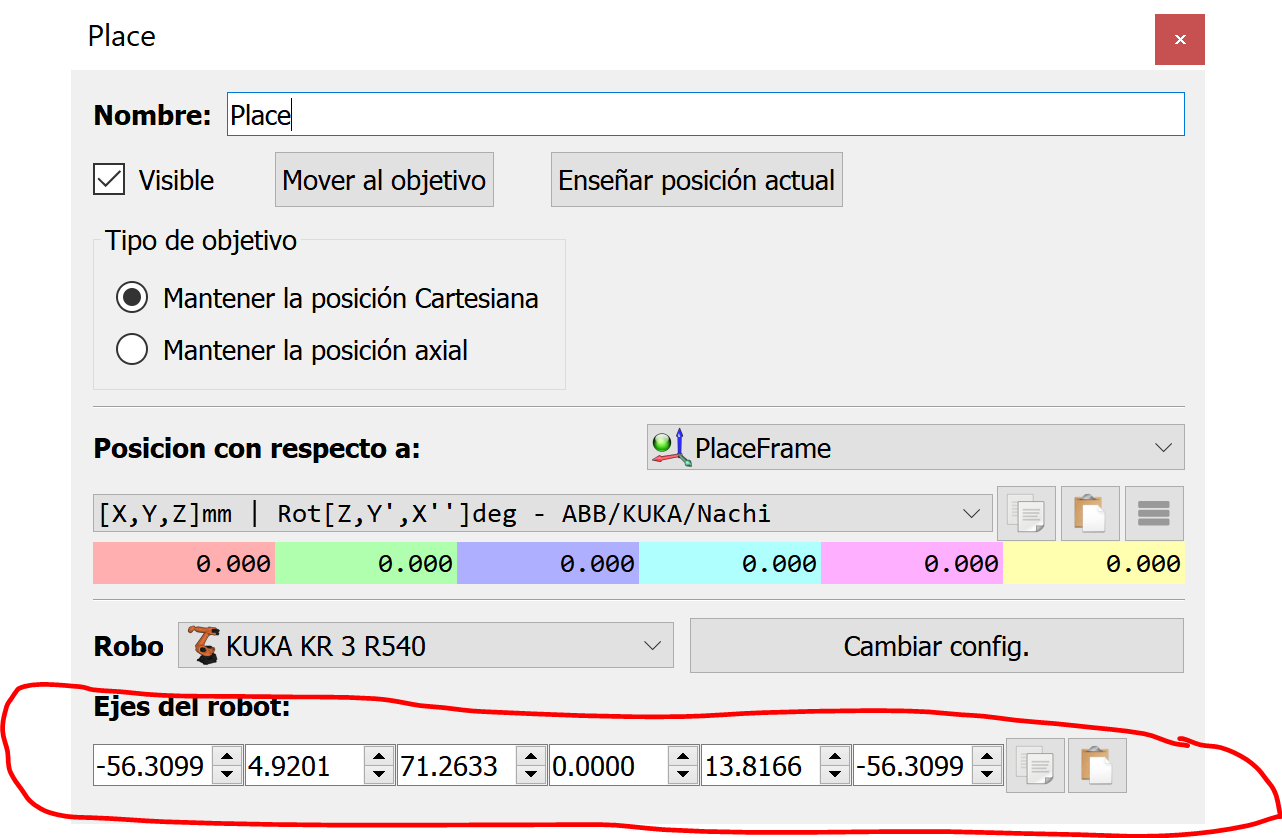Click the Nombre text field
The width and height of the screenshot is (1282, 838).
pos(705,115)
